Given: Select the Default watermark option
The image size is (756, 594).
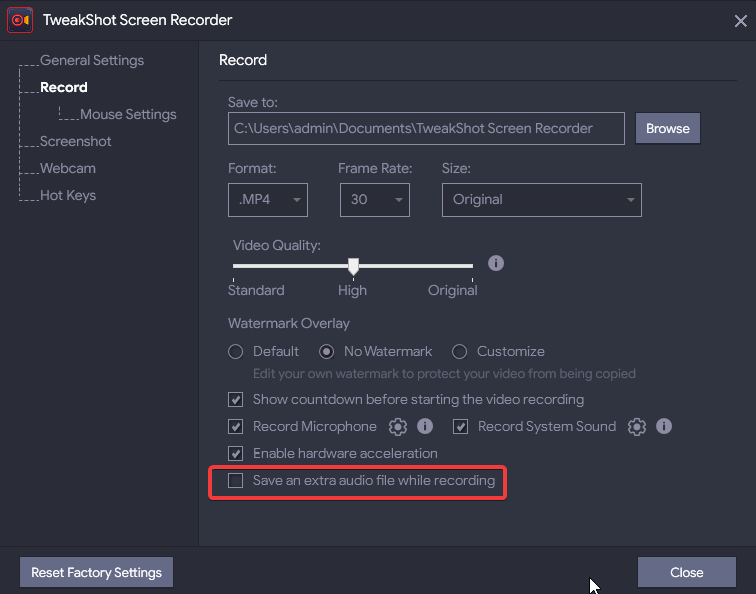Looking at the screenshot, I should click(x=236, y=352).
